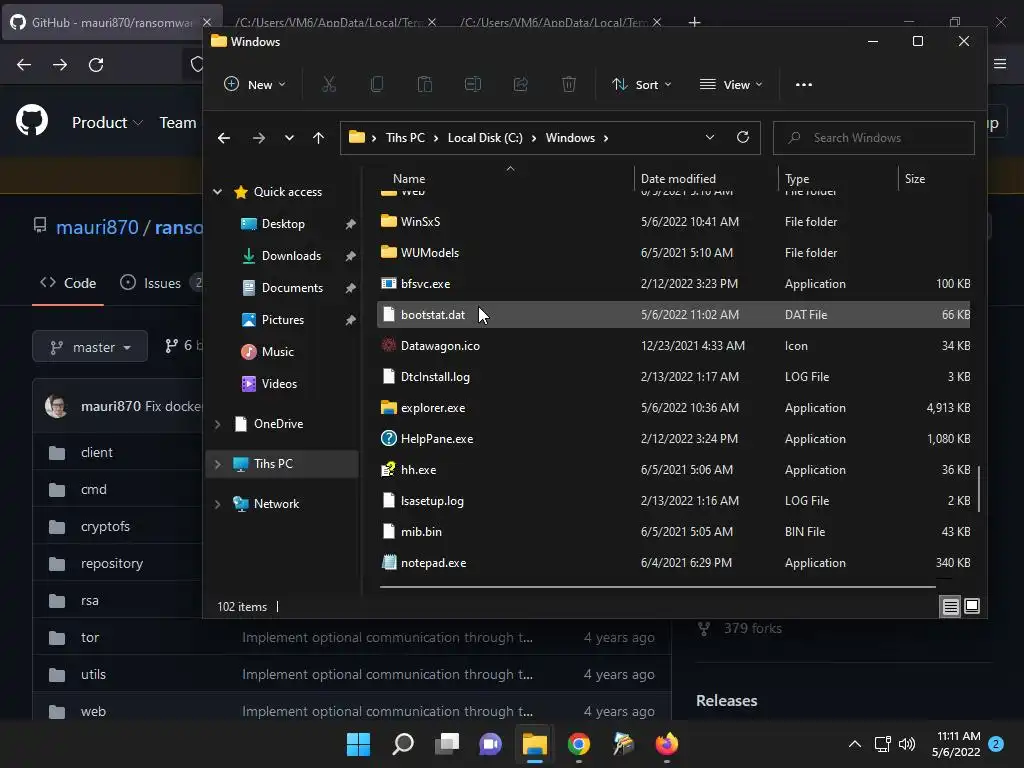1024x768 pixels.
Task: Open the See more ellipsis menu
Action: (804, 84)
